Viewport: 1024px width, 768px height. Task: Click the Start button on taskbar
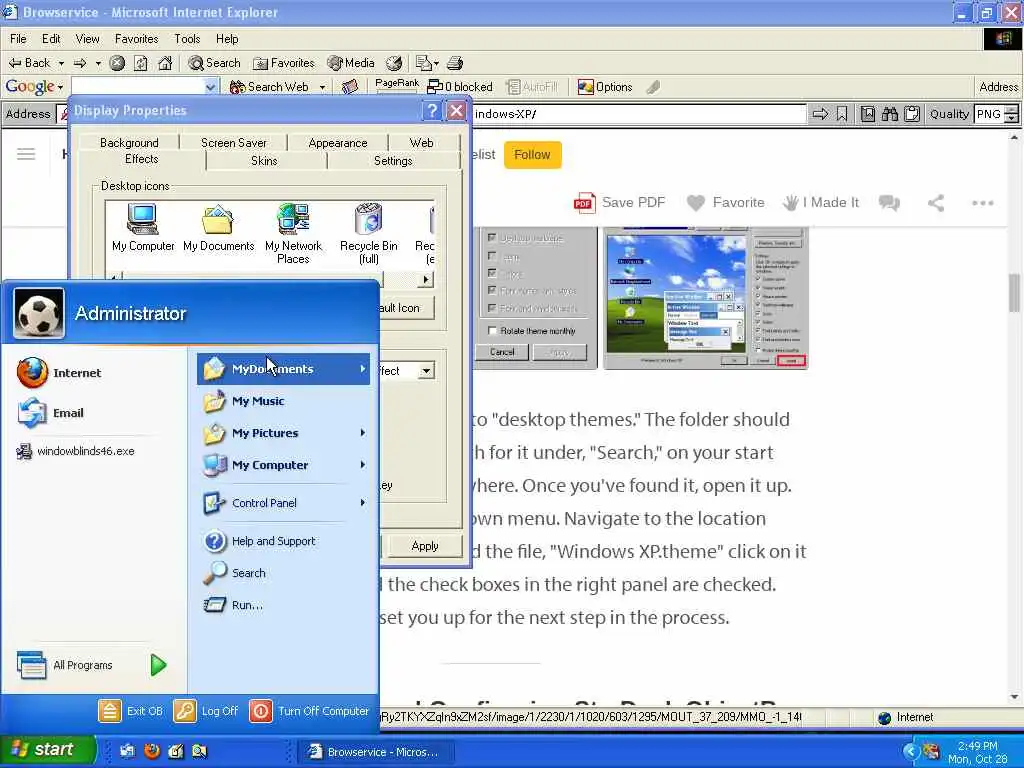[x=46, y=750]
